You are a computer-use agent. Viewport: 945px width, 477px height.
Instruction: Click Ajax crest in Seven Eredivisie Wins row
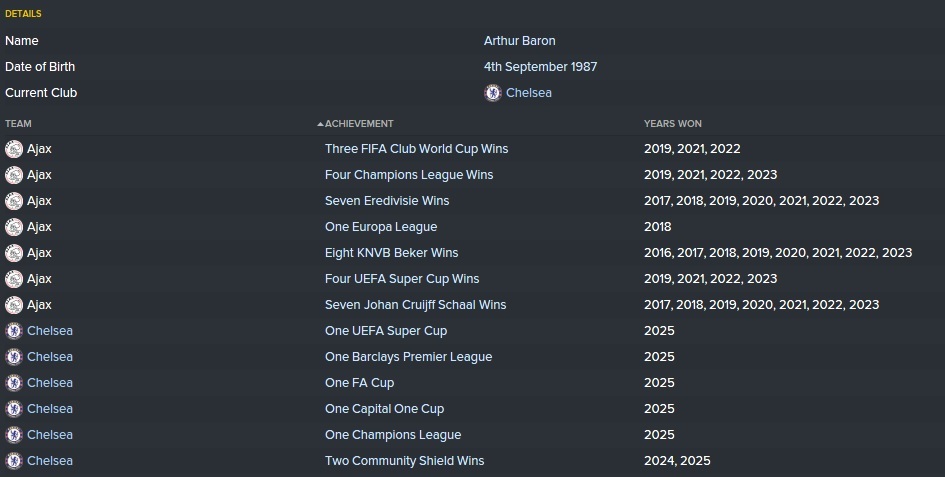(x=14, y=201)
